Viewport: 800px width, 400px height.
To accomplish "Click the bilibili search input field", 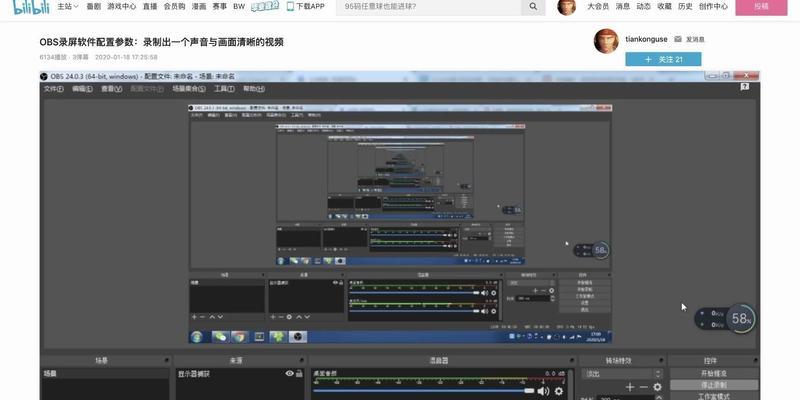I will tap(429, 7).
